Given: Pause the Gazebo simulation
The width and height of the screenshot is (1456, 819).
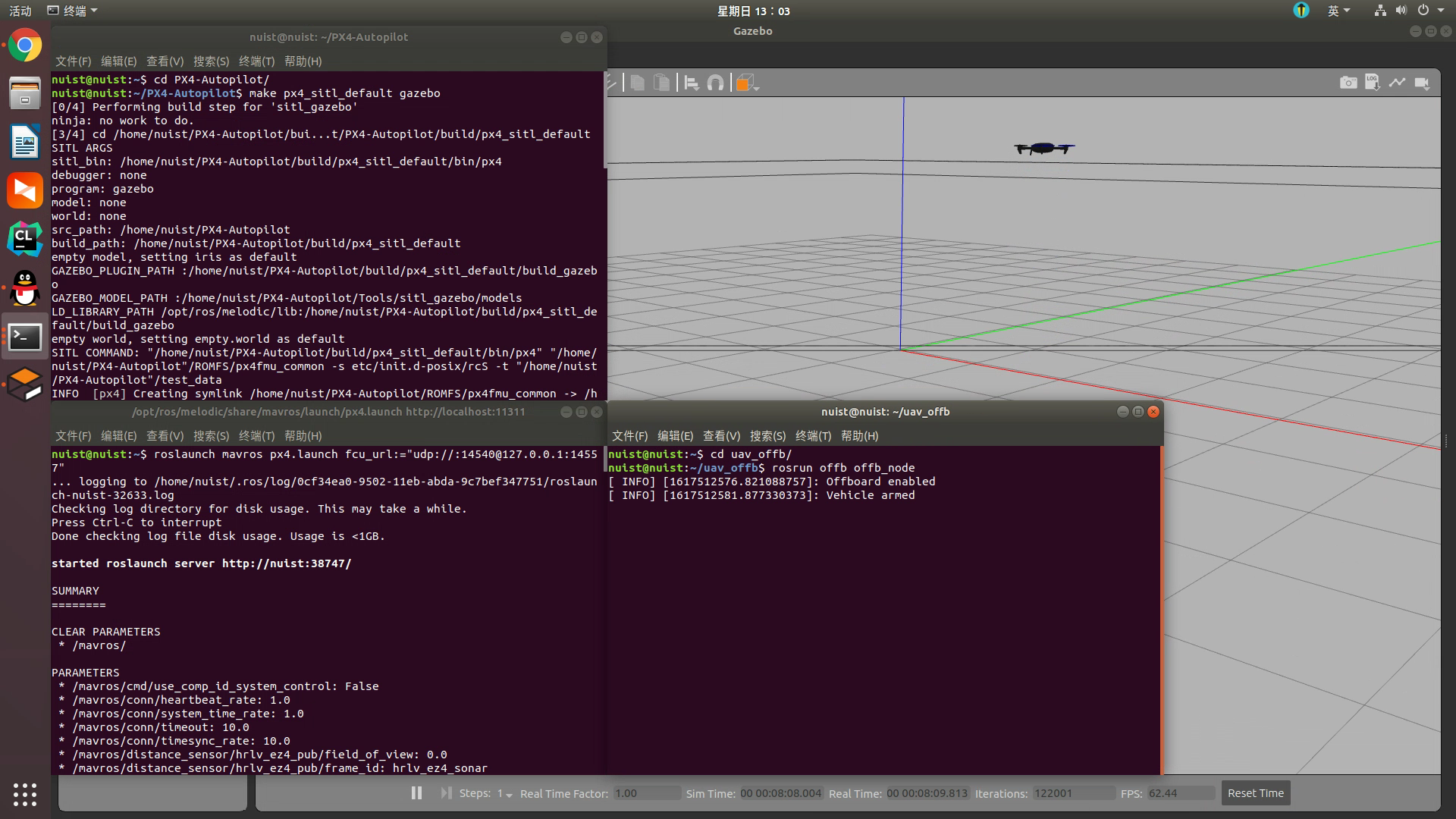Looking at the screenshot, I should point(416,792).
